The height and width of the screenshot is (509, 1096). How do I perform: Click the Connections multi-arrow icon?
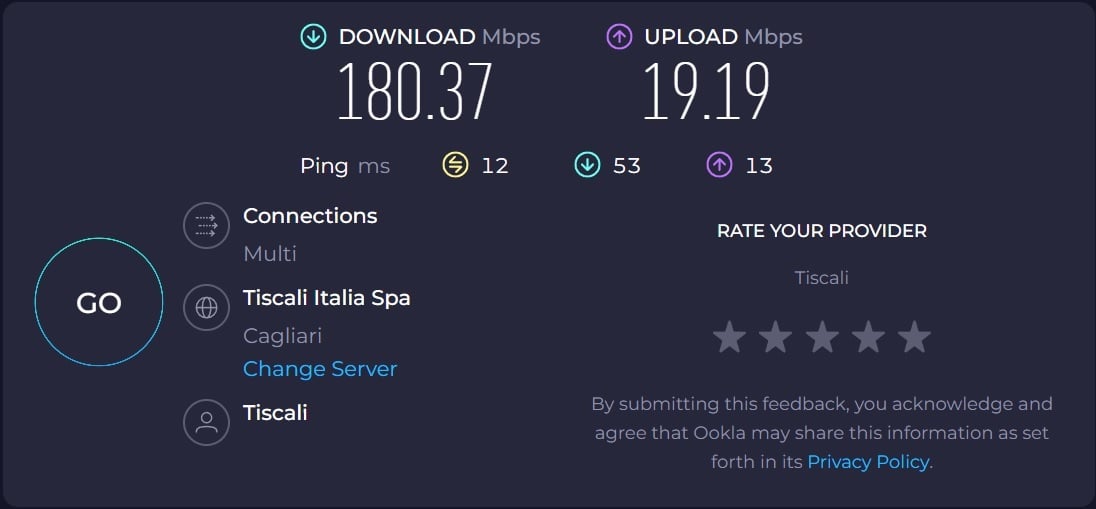pyautogui.click(x=207, y=225)
